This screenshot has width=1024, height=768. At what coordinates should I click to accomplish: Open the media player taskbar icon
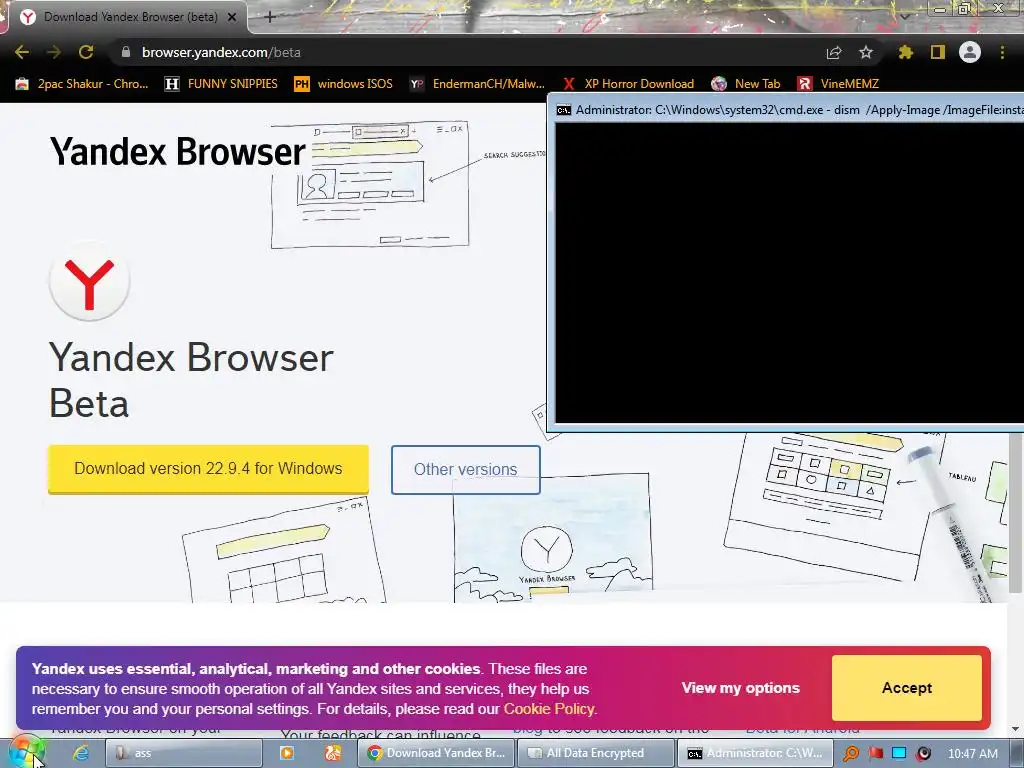(286, 753)
